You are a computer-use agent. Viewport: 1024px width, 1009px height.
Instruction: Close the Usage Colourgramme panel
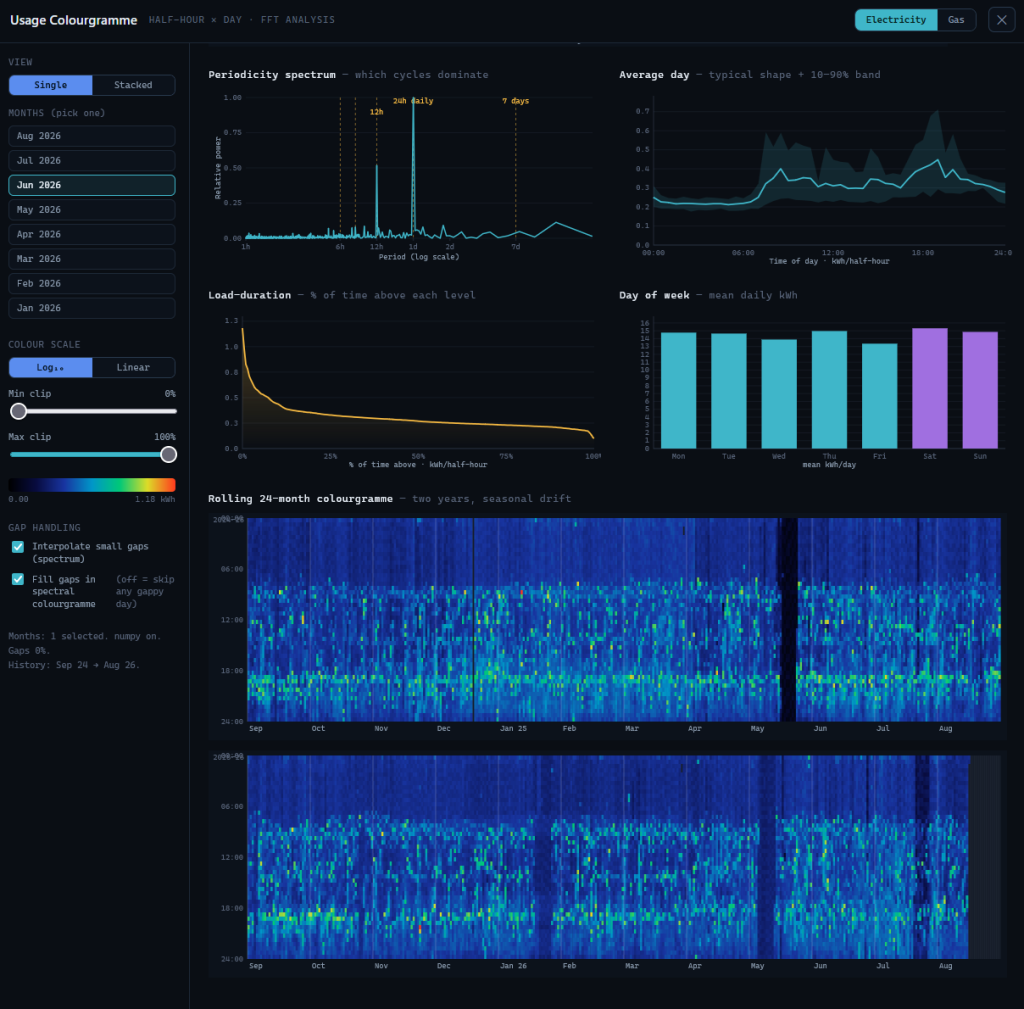[1001, 20]
